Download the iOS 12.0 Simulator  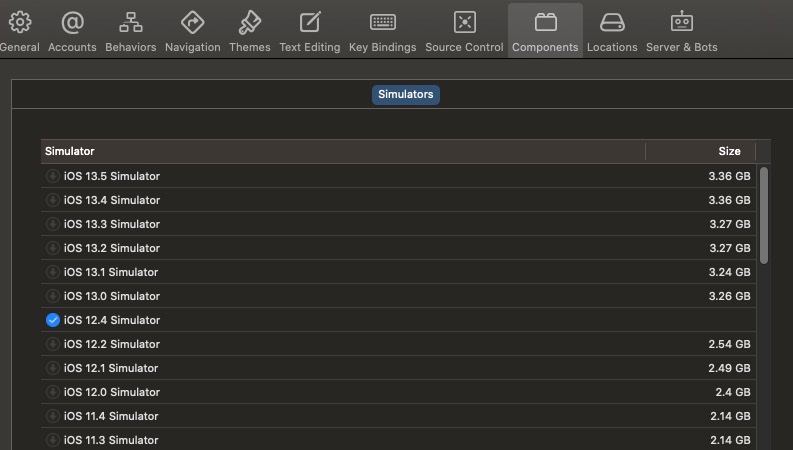pos(53,392)
